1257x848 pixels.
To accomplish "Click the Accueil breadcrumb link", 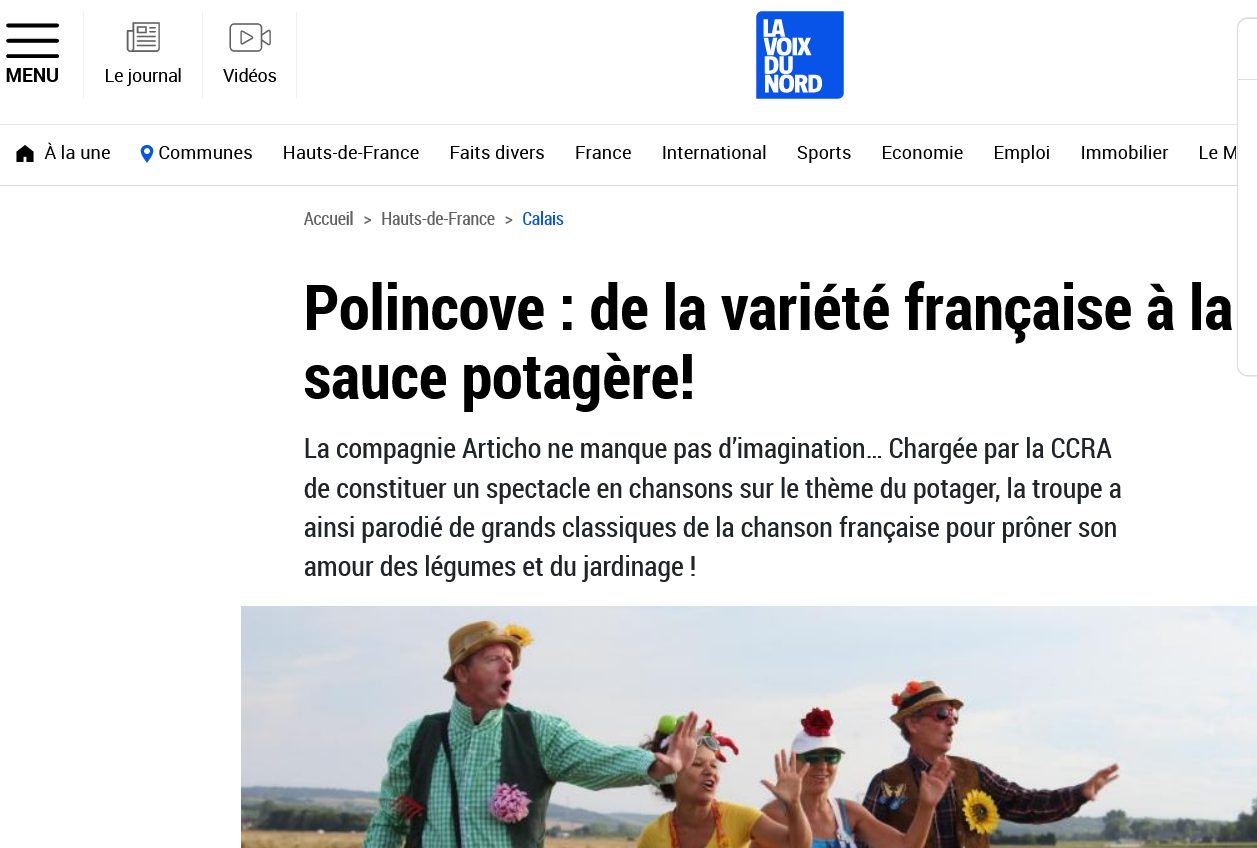I will pos(329,219).
